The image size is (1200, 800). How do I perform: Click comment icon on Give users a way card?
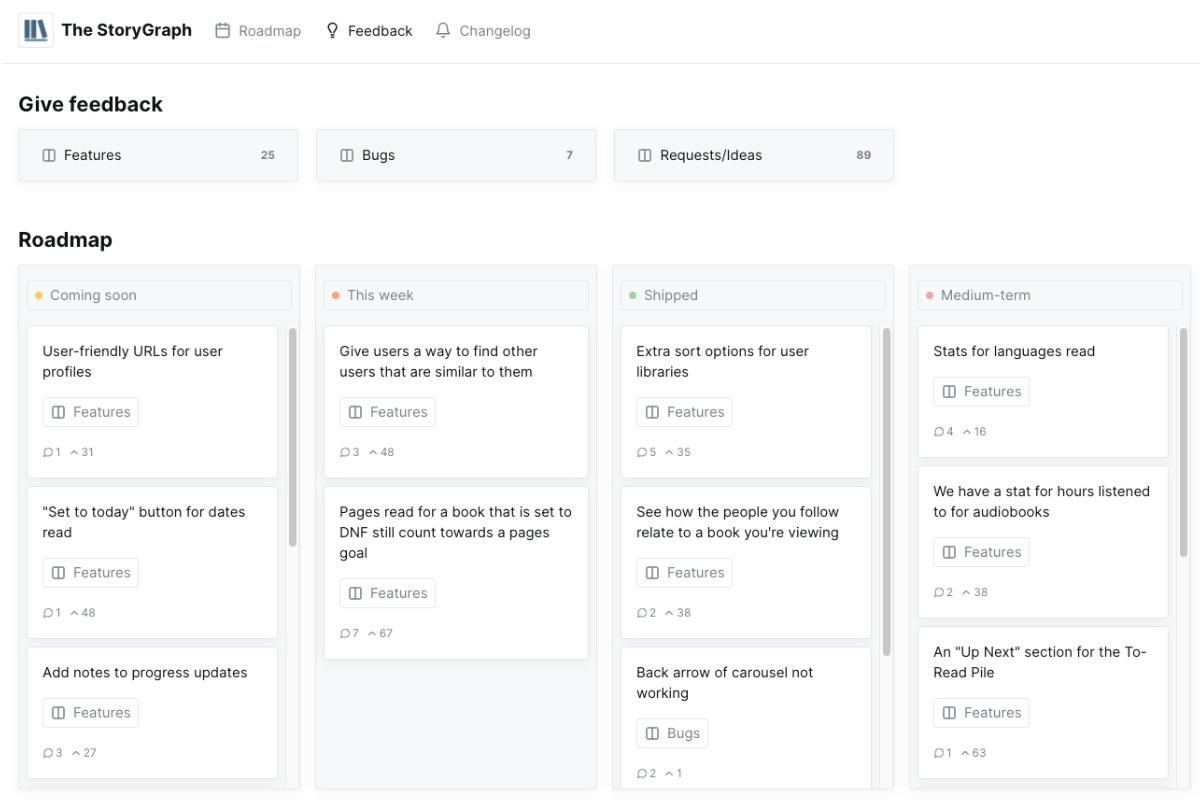click(345, 452)
